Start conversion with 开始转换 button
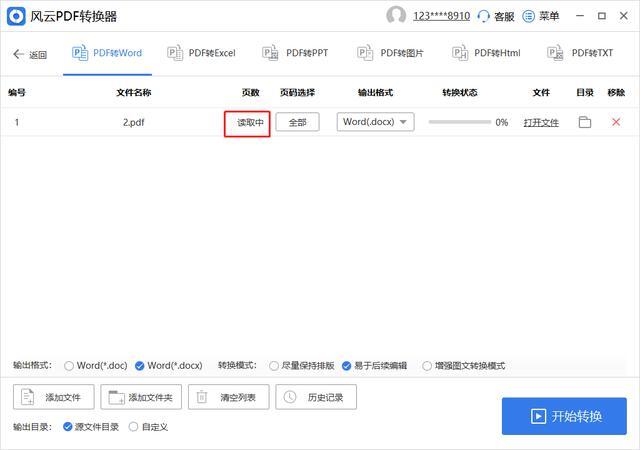640x450 pixels. pyautogui.click(x=564, y=416)
